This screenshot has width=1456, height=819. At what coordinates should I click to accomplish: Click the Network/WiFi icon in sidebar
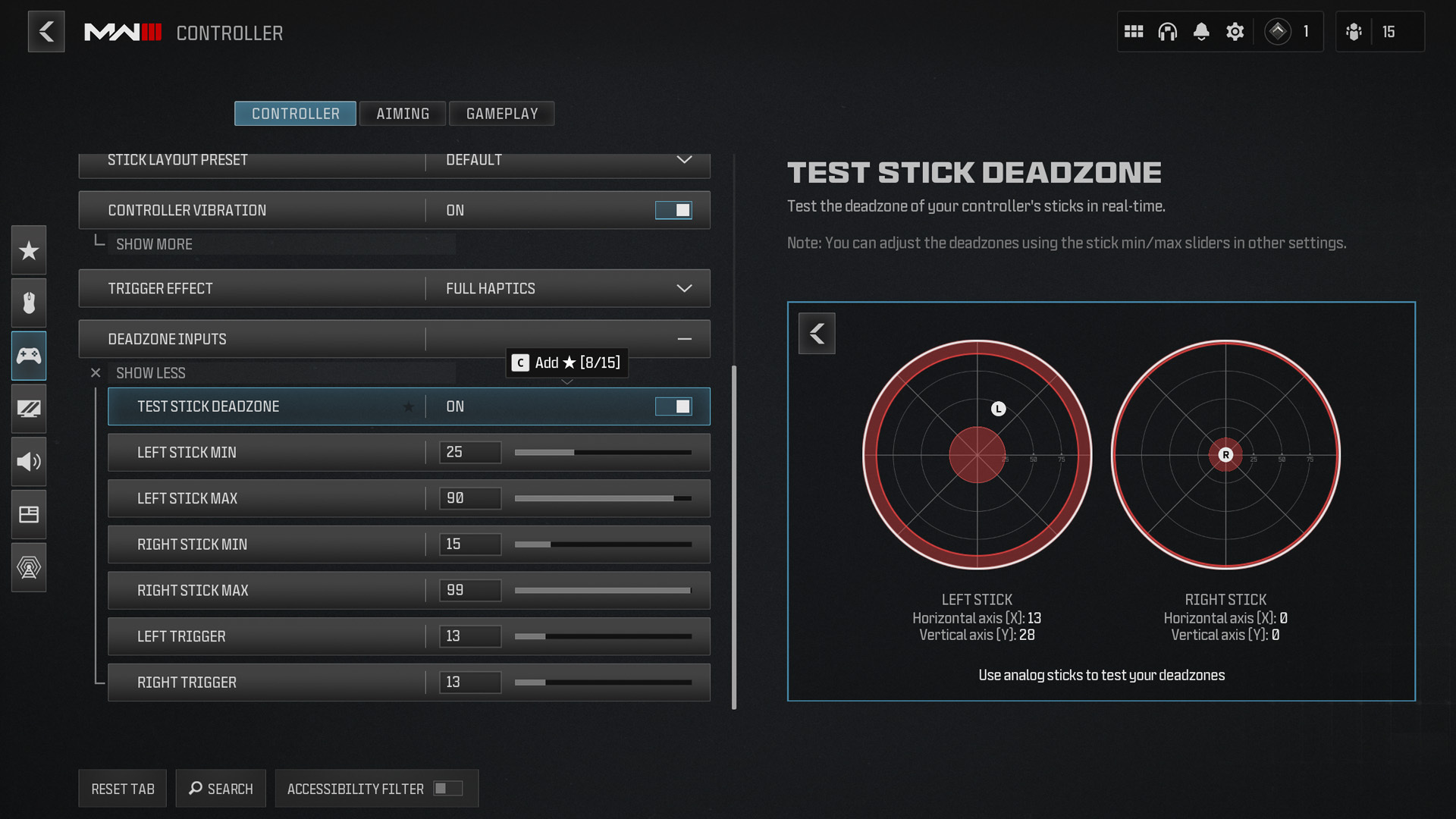pos(27,567)
